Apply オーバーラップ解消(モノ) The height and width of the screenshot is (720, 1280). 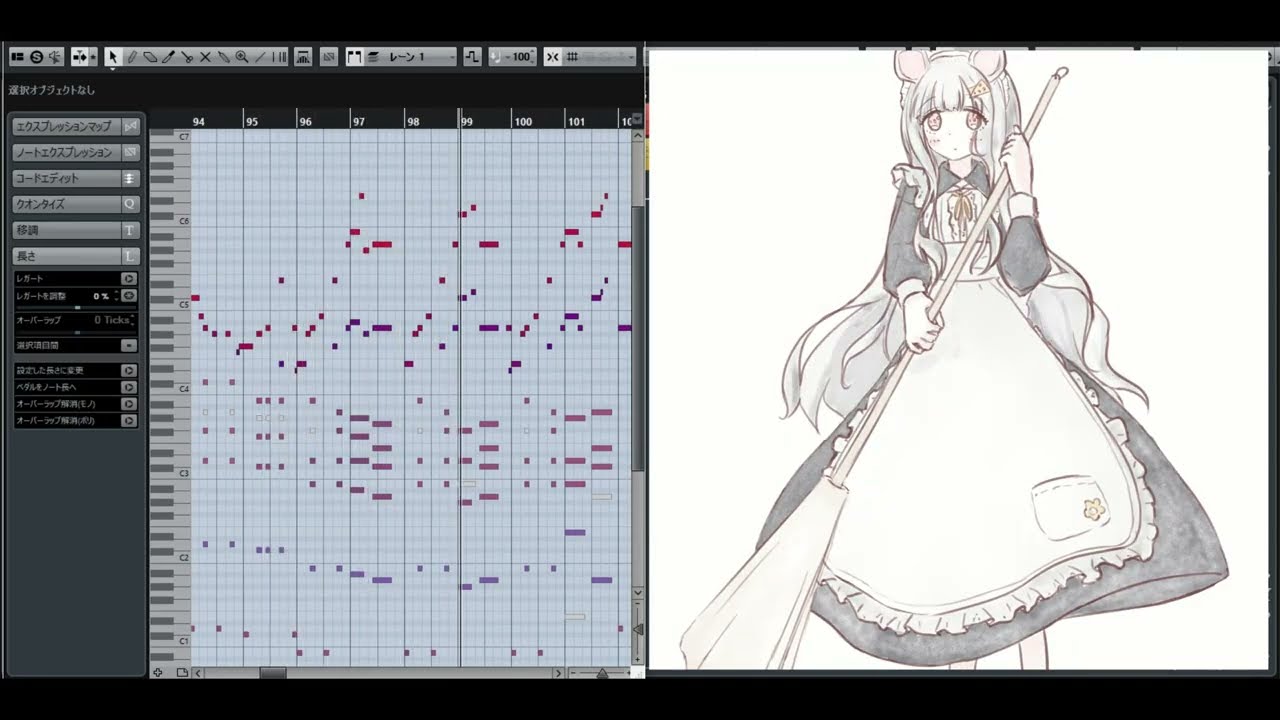pyautogui.click(x=128, y=404)
